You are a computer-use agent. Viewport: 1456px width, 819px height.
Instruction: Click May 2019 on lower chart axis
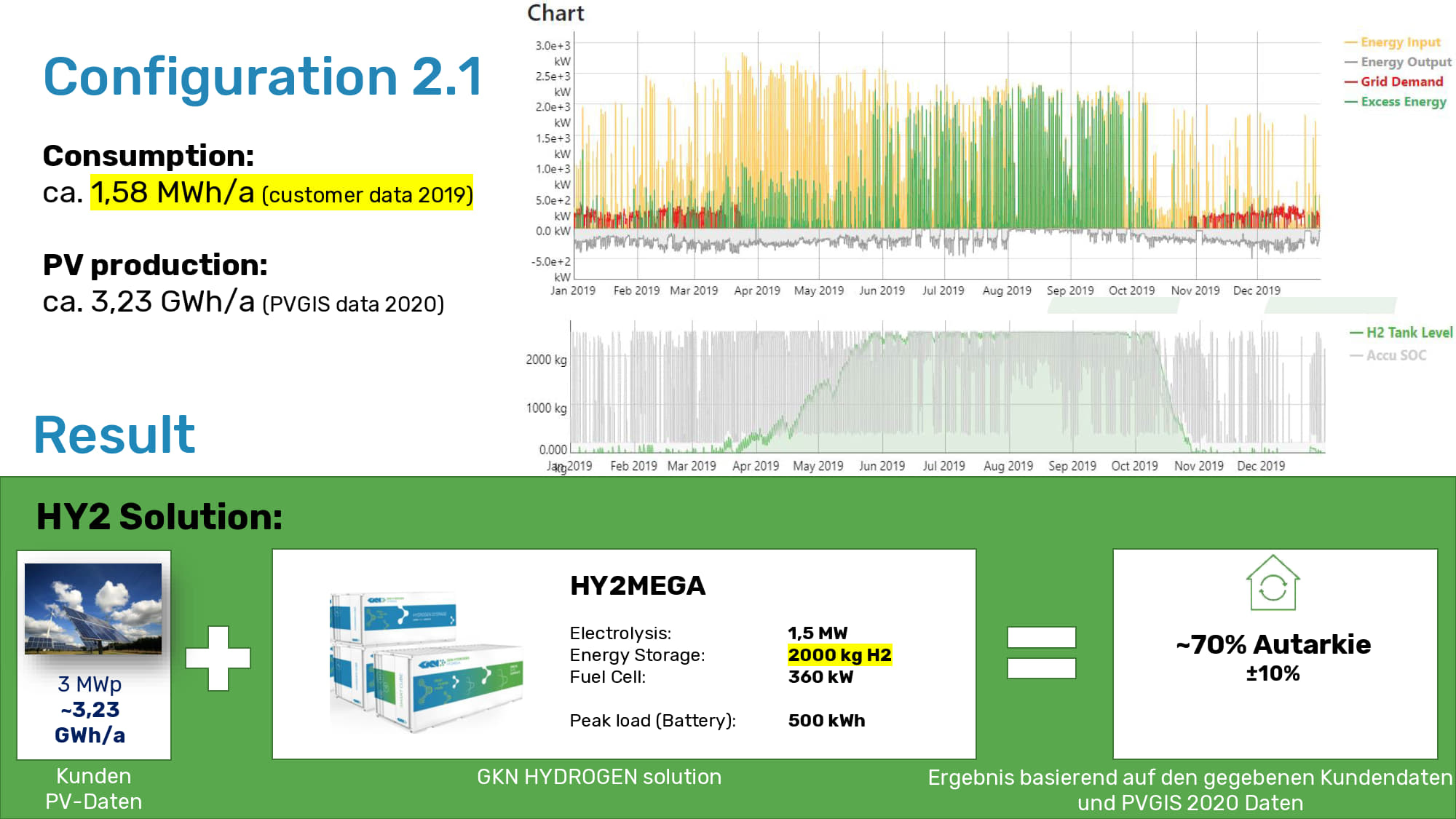pos(818,466)
